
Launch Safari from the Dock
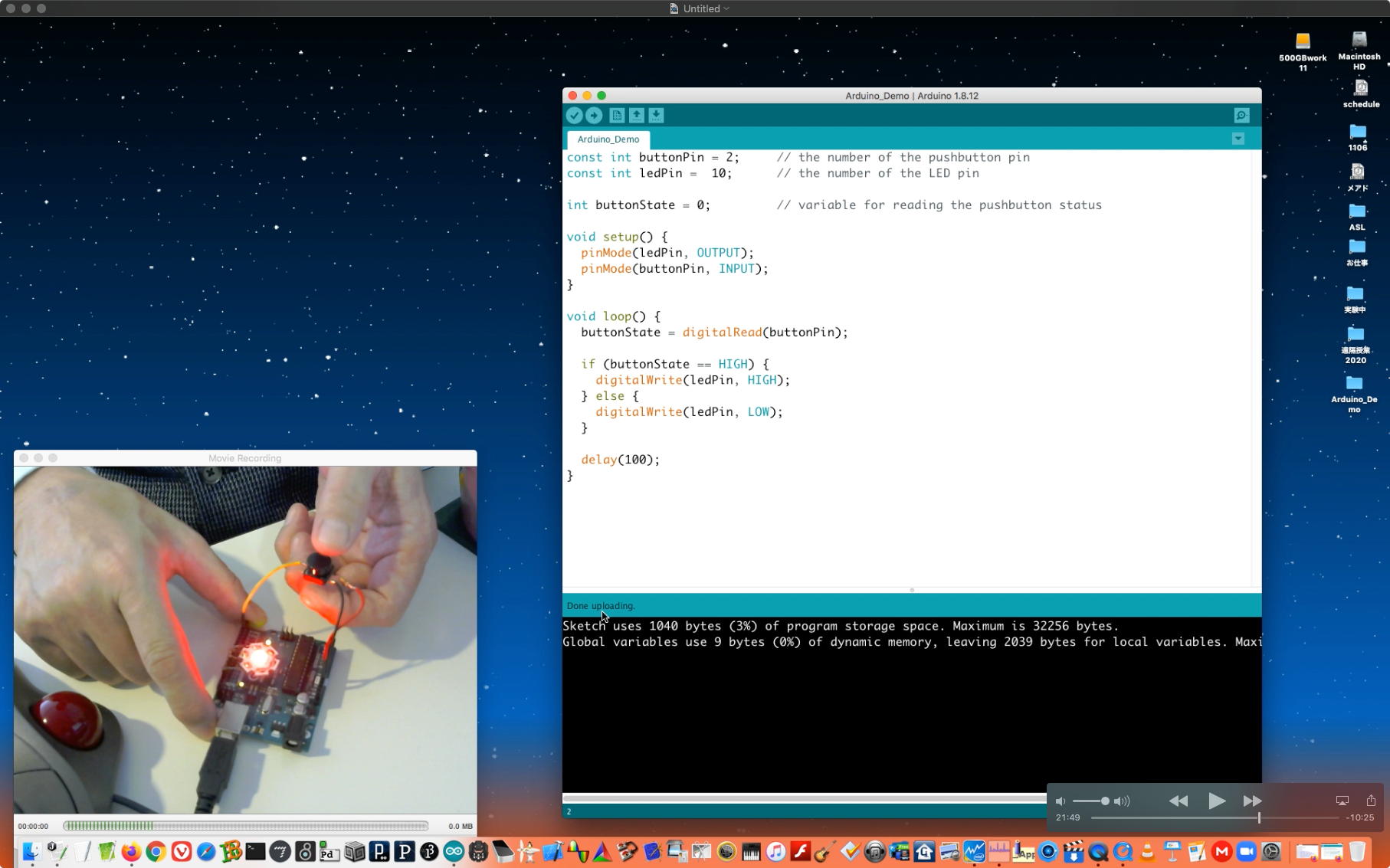[x=206, y=851]
